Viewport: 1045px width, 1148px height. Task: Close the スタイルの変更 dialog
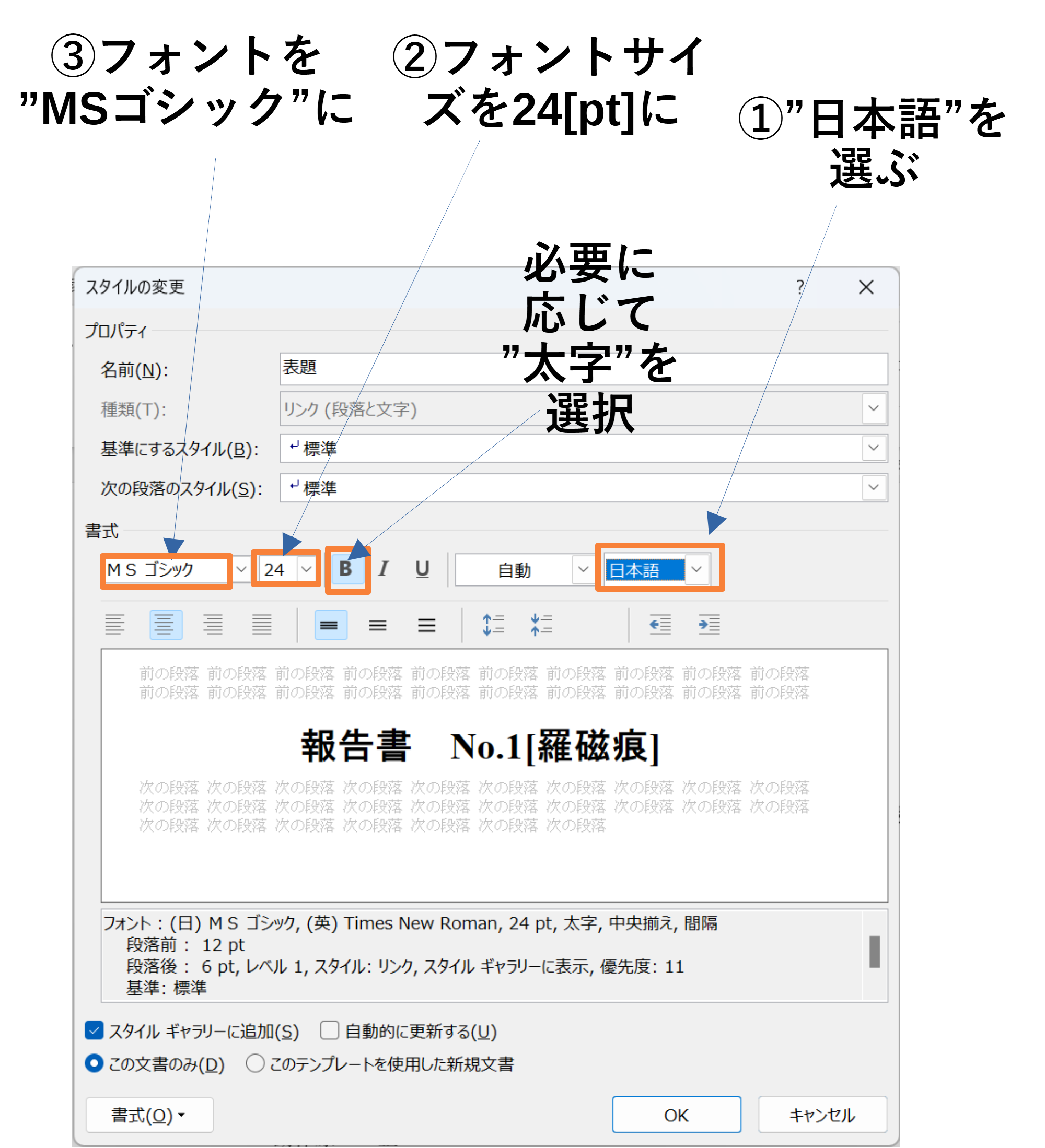click(867, 287)
